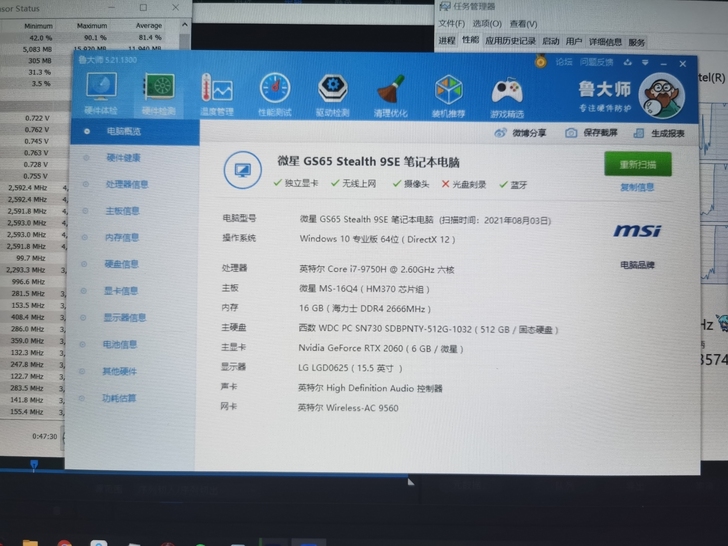Open 清理优化 cleanup optimization broom icon
Viewport: 728px width, 546px height.
390,95
